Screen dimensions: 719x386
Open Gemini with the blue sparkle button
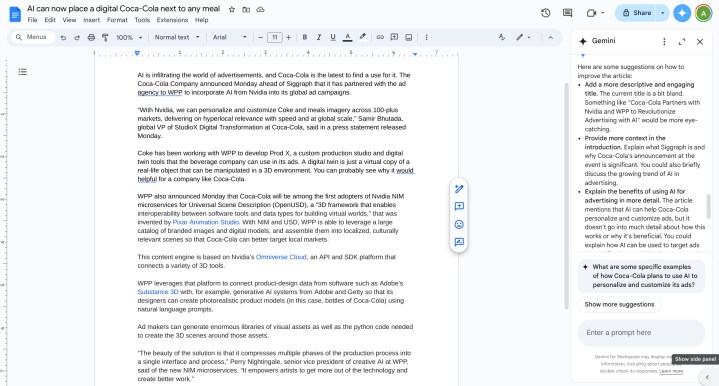click(682, 13)
